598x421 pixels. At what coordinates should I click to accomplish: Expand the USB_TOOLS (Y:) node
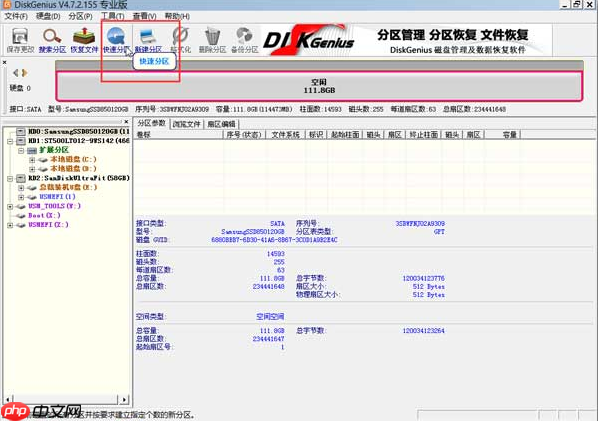[10, 206]
